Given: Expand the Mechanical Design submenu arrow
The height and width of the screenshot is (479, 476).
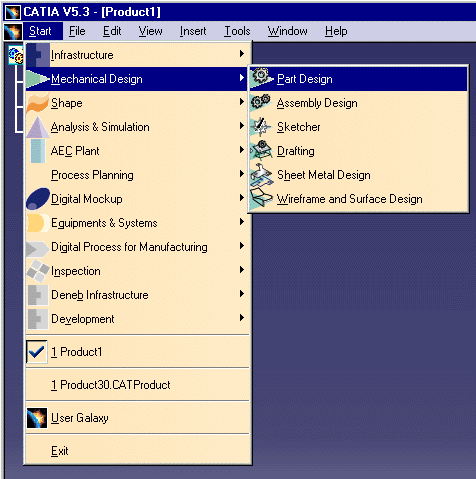Looking at the screenshot, I should point(242,78).
